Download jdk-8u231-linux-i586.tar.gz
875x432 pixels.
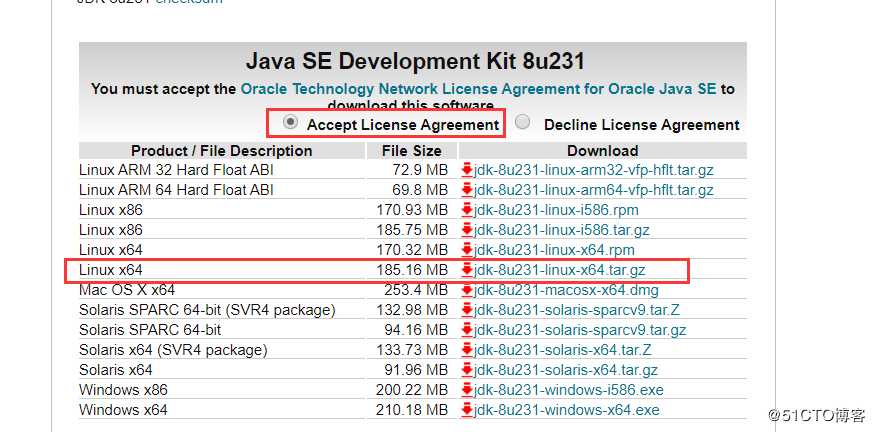(561, 230)
